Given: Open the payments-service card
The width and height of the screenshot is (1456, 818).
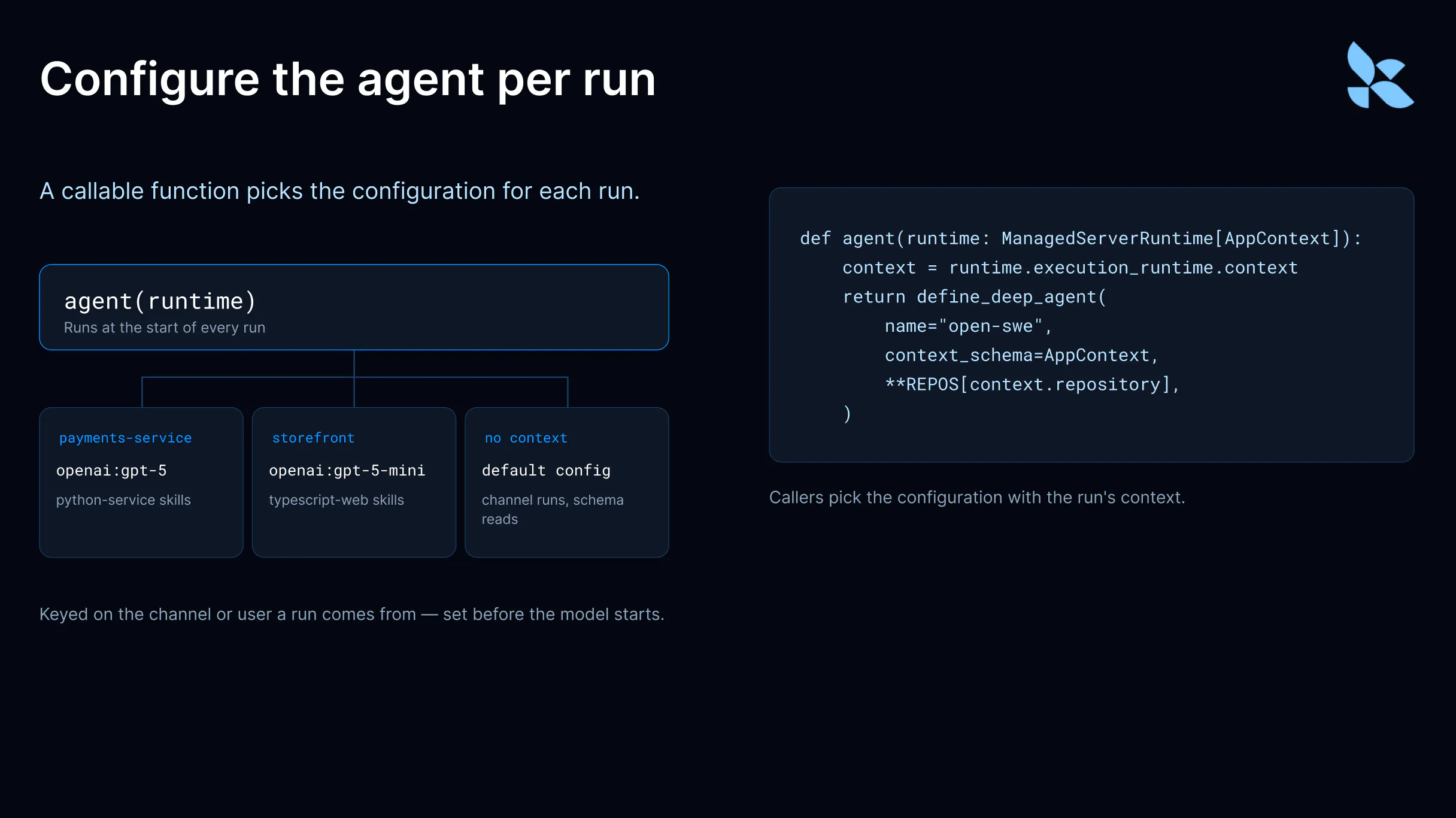Looking at the screenshot, I should click(141, 483).
